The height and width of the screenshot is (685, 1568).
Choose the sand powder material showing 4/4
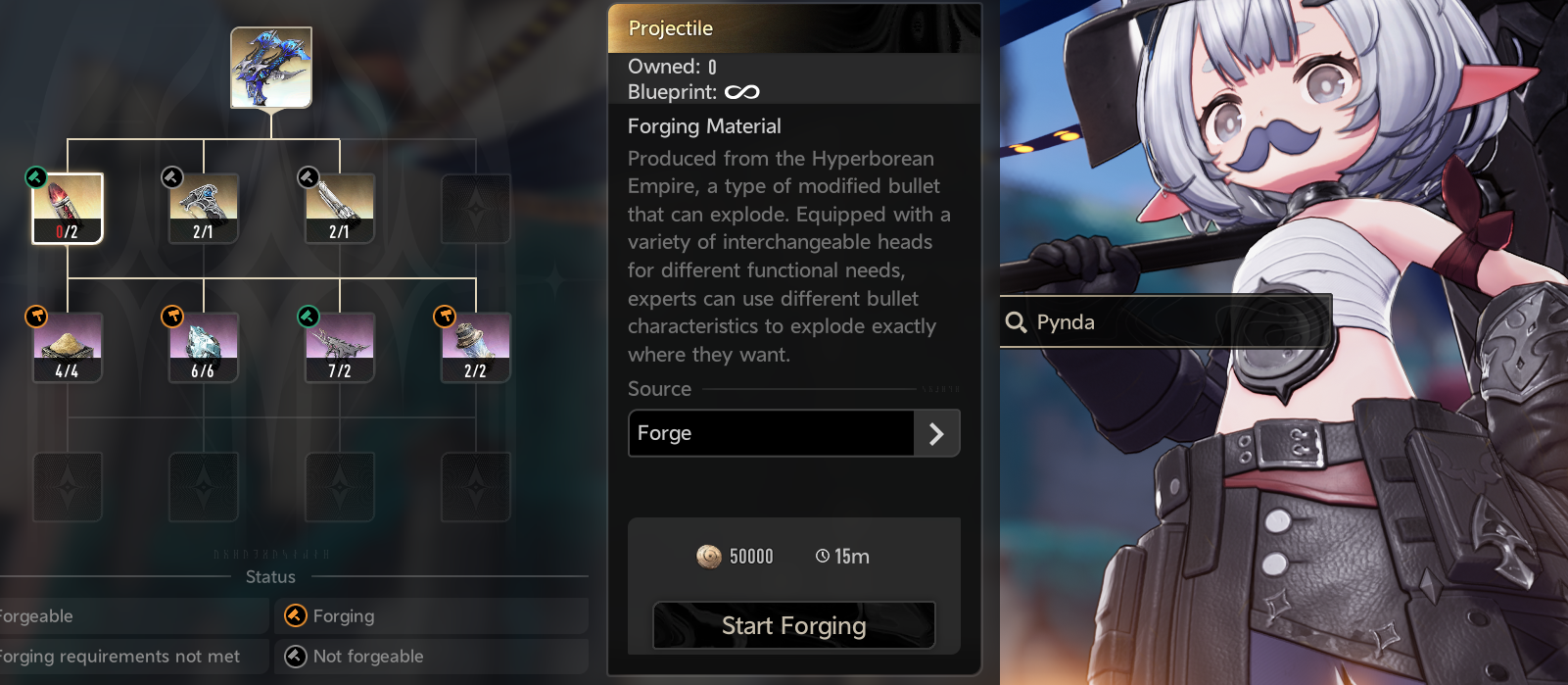pos(68,348)
